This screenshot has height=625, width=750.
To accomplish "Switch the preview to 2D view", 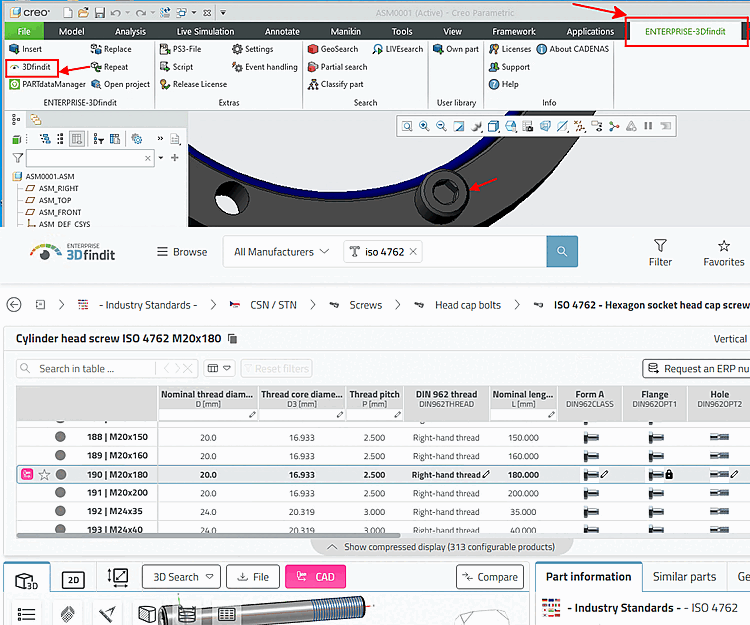I will [73, 580].
